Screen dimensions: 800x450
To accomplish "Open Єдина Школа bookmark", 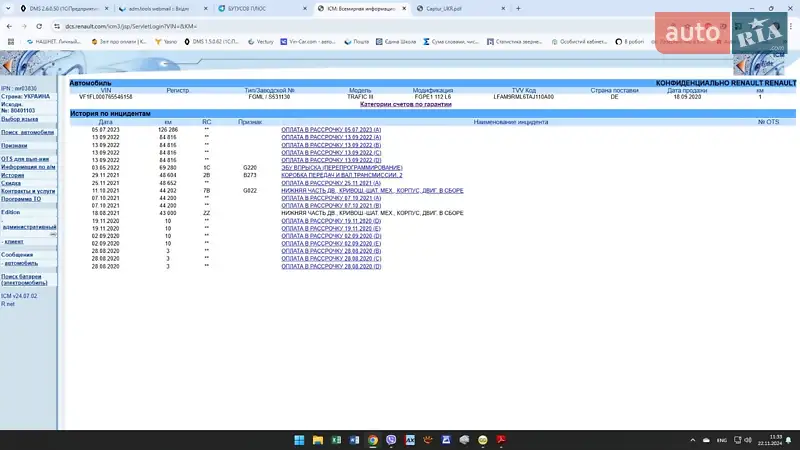I will pos(396,41).
